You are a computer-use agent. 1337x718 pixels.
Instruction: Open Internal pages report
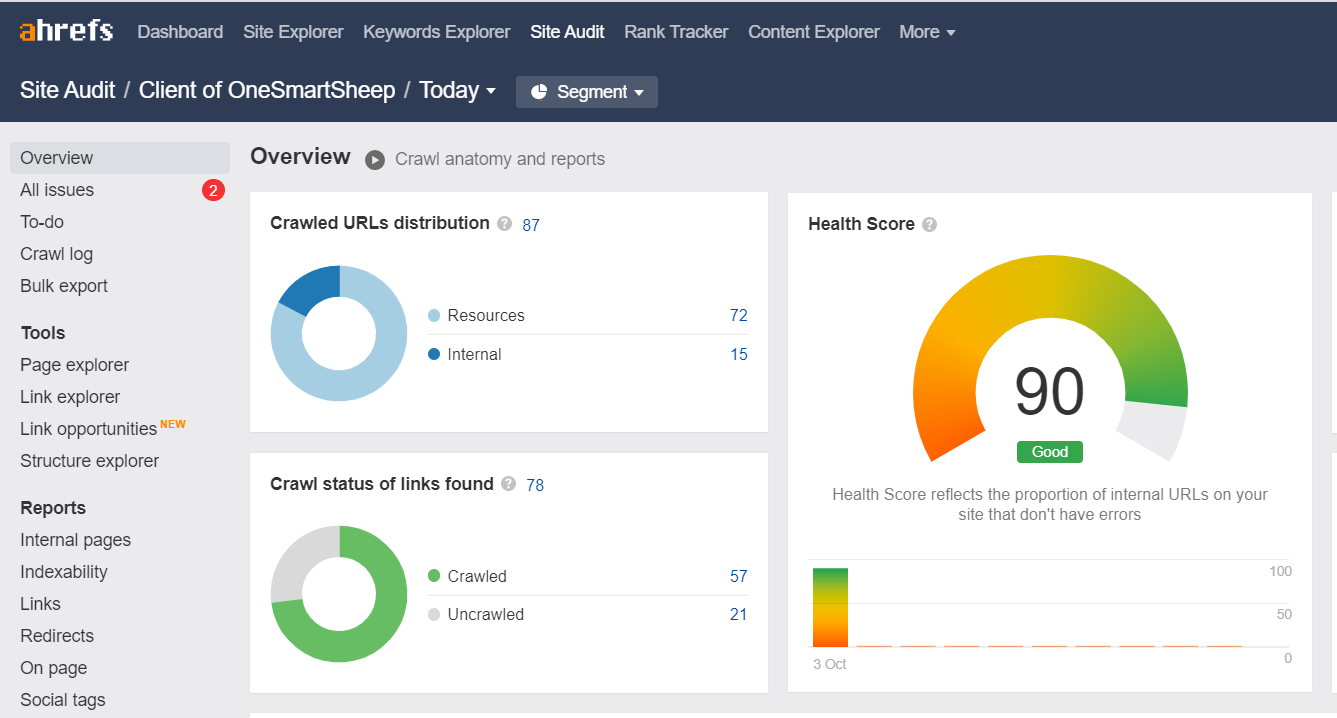click(75, 540)
